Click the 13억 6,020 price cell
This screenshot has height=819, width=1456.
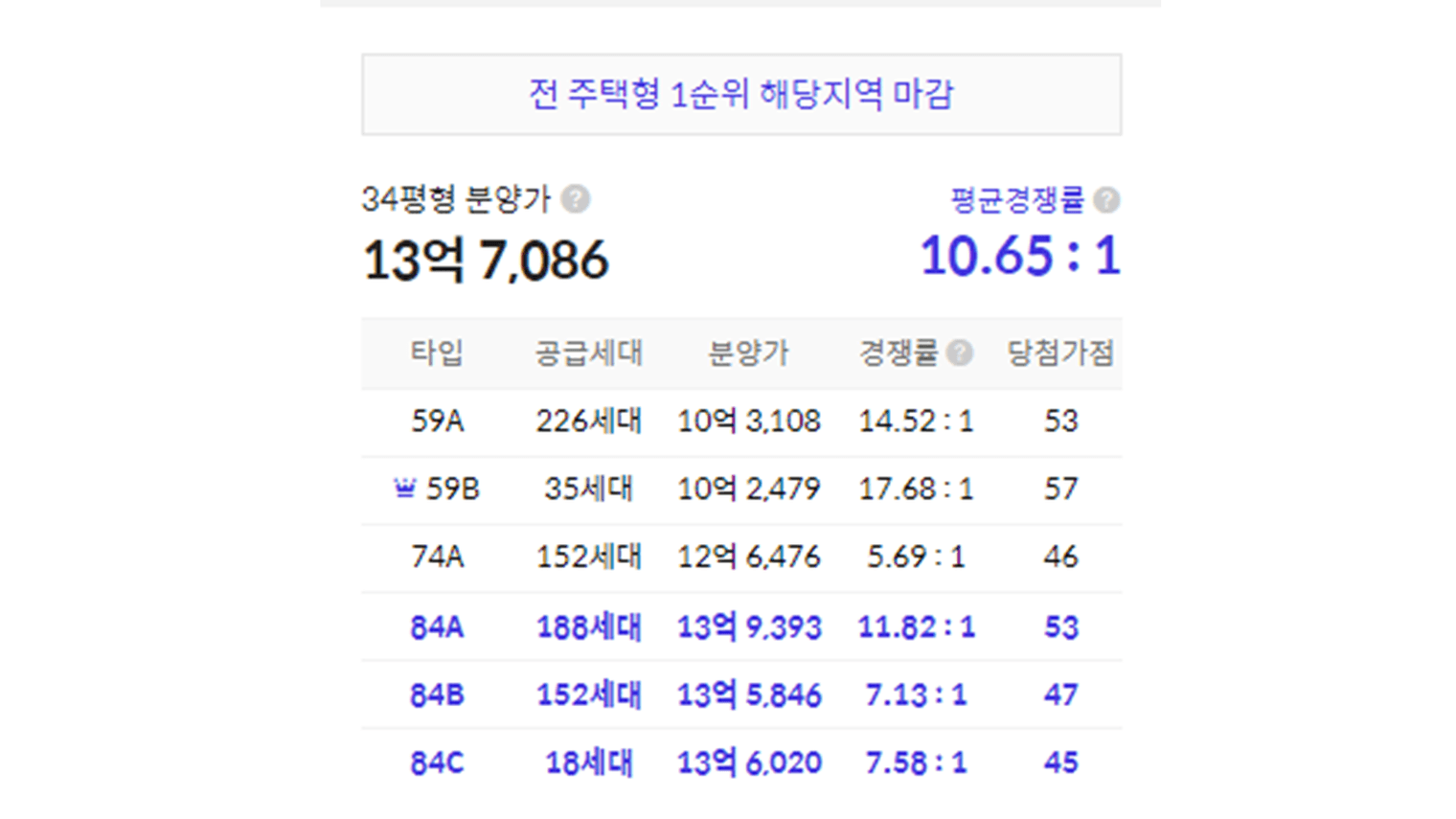tap(749, 762)
